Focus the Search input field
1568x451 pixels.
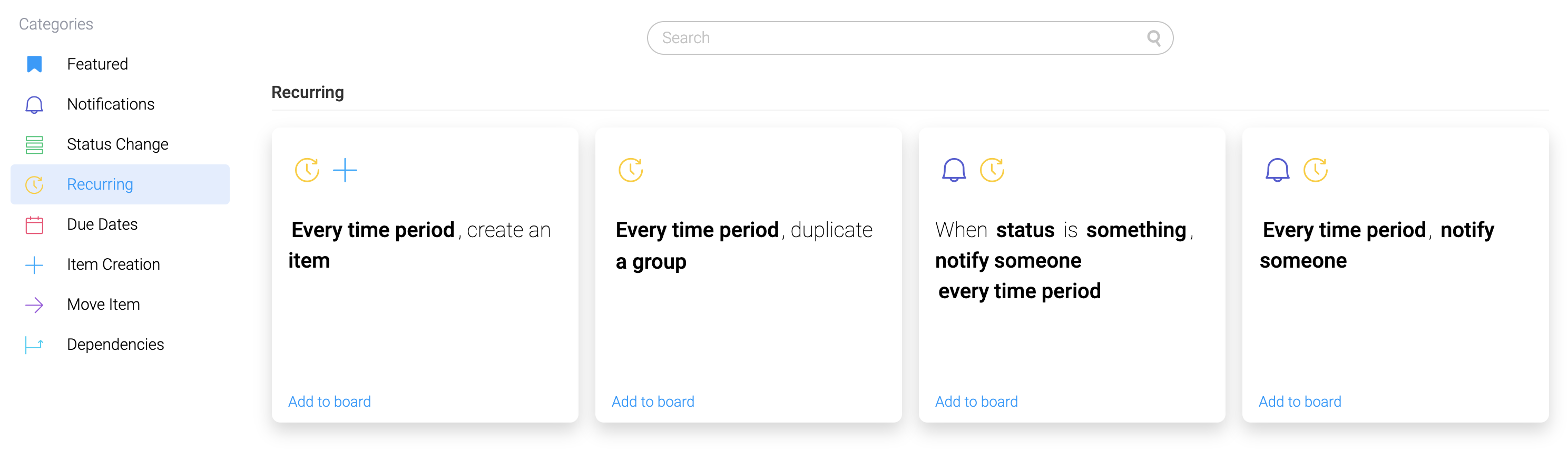coord(910,38)
